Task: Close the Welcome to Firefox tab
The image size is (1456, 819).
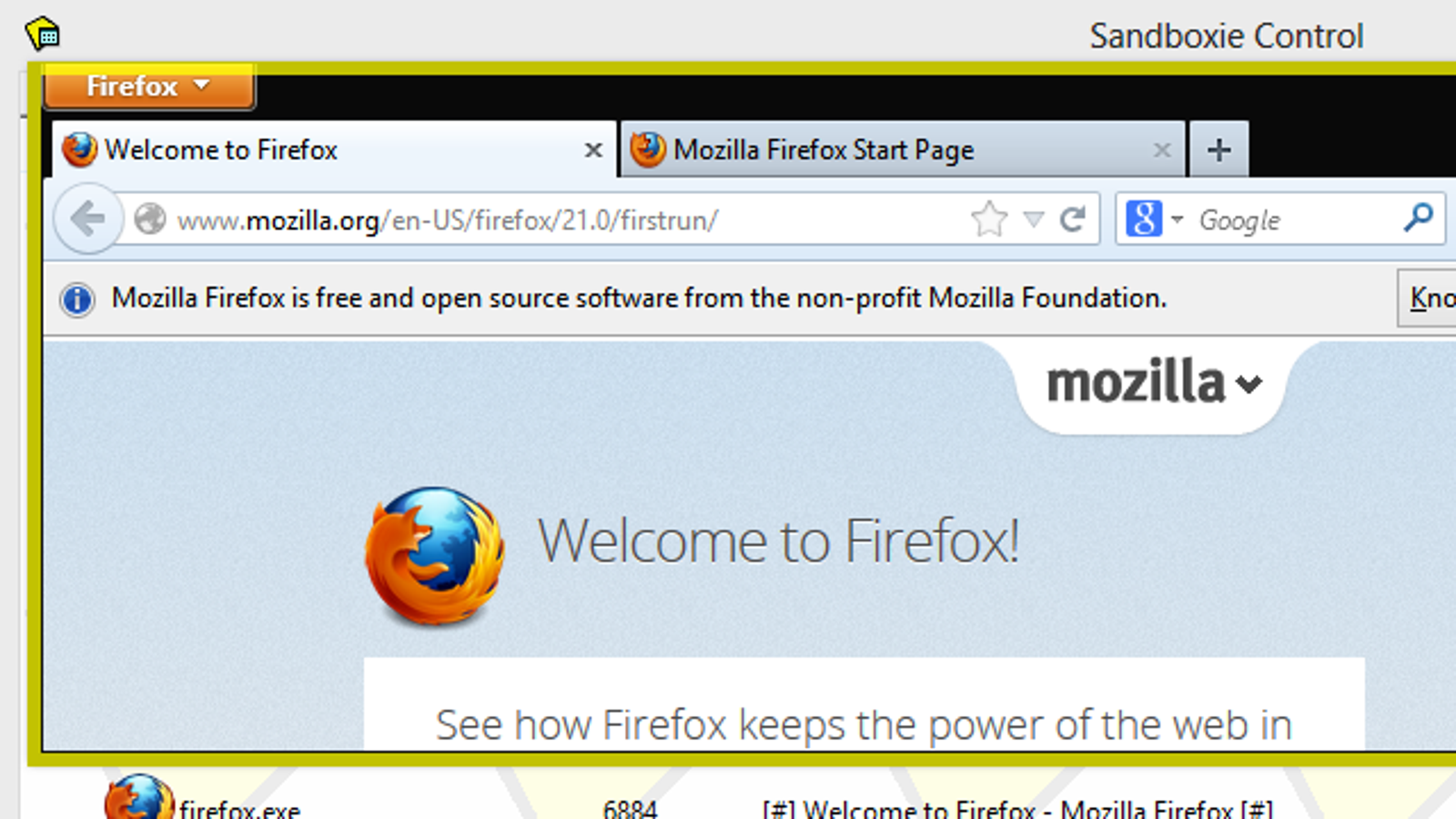Action: tap(593, 150)
